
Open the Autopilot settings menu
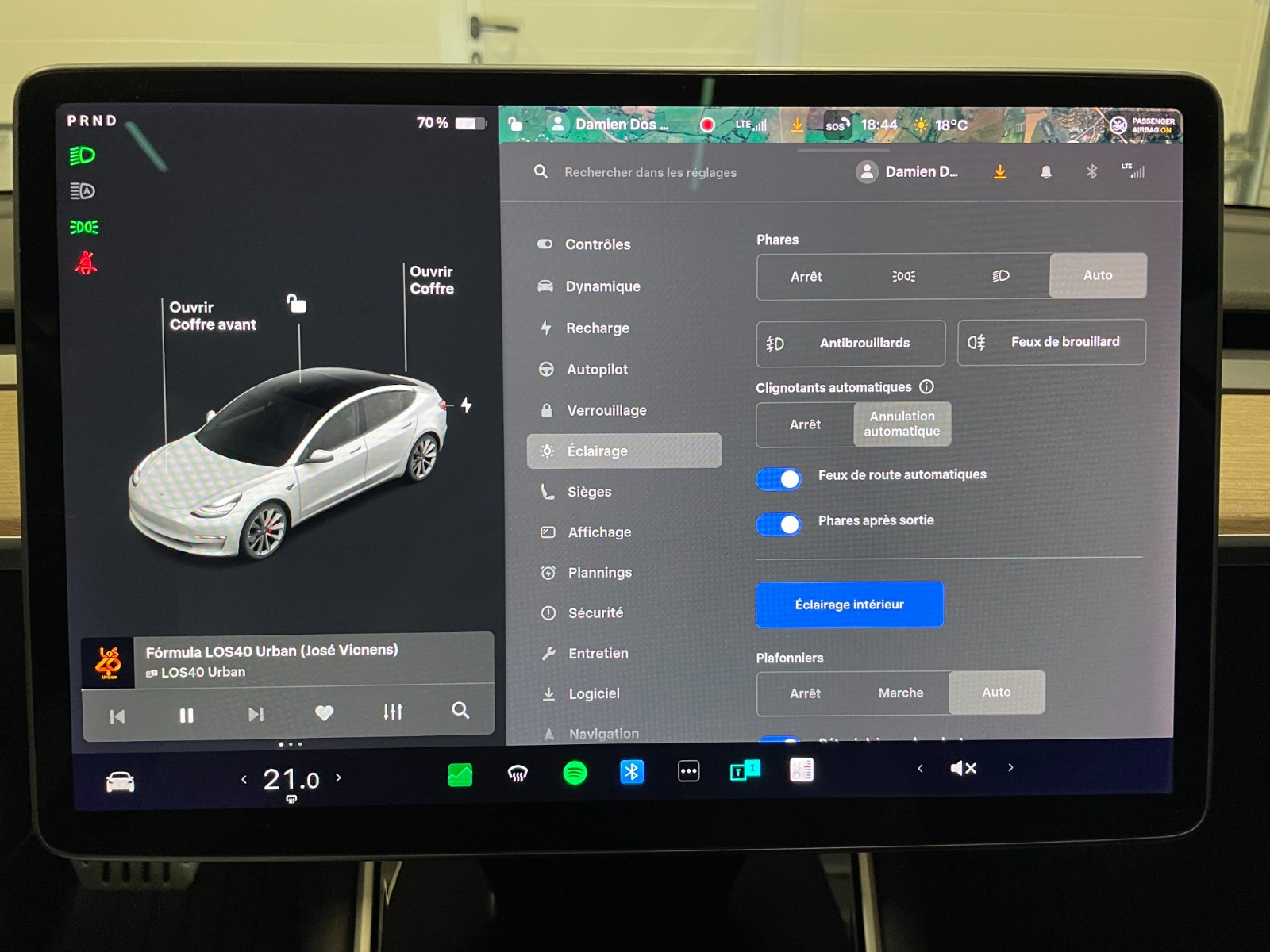(x=597, y=369)
